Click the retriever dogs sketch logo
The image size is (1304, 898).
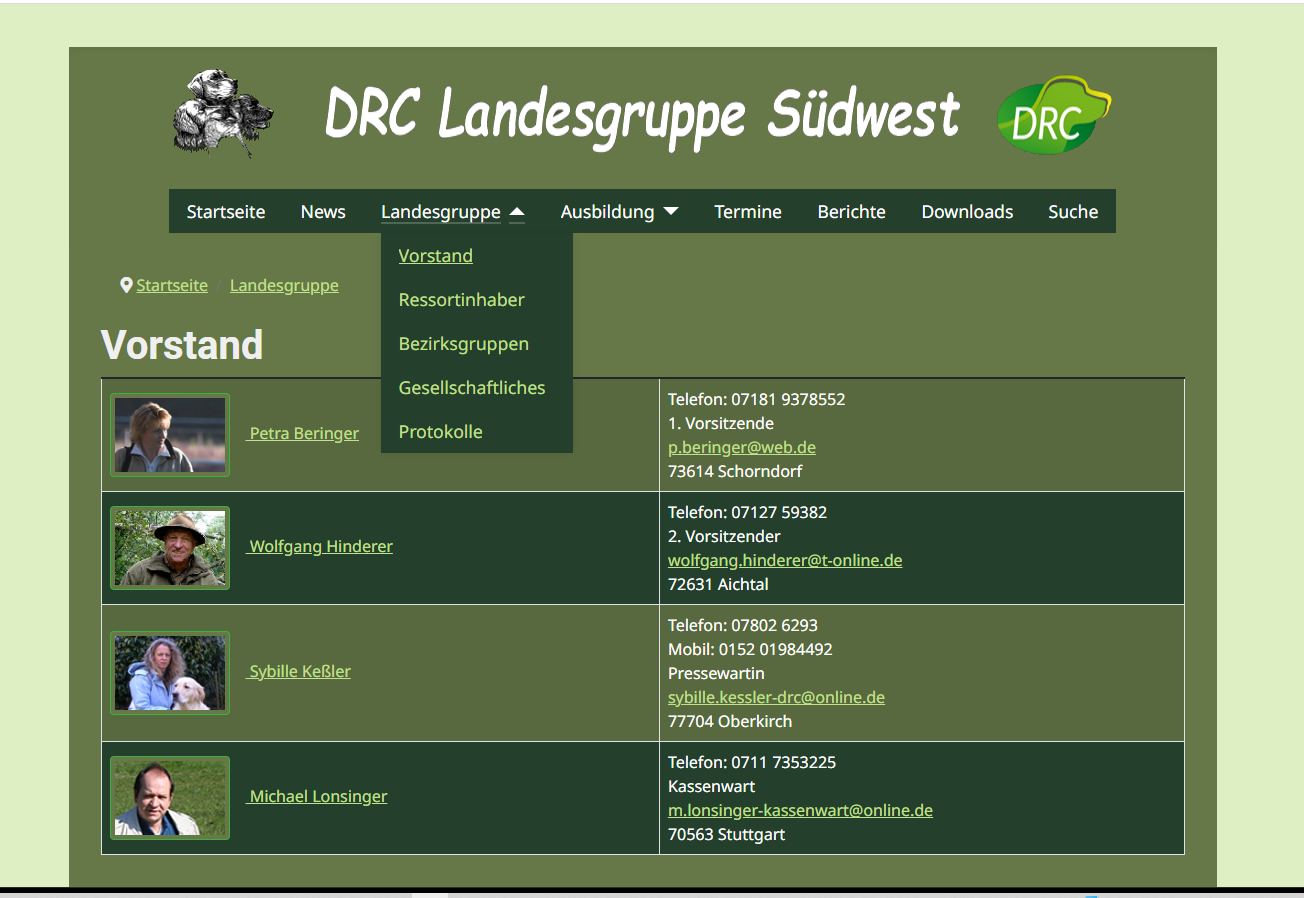[223, 113]
